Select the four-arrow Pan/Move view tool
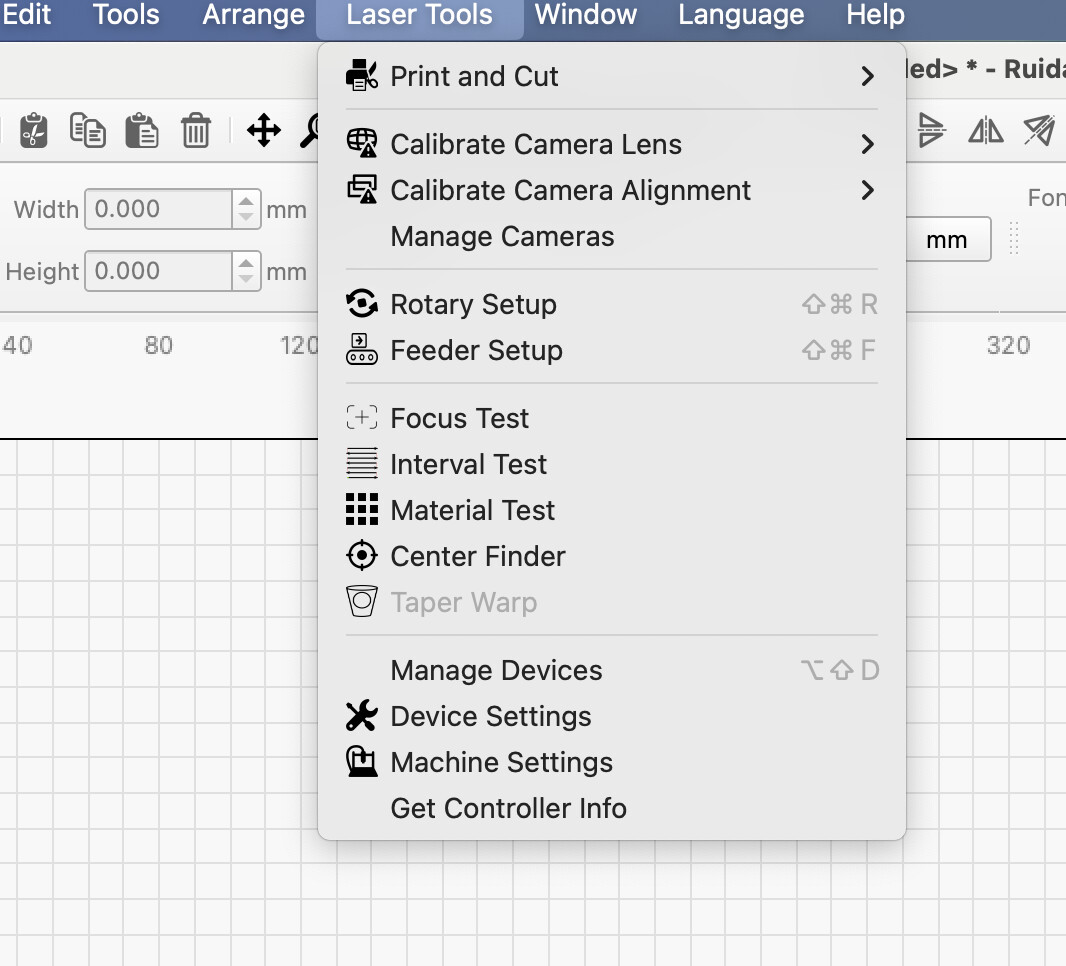Screen dimensions: 1066x966 (x=264, y=130)
